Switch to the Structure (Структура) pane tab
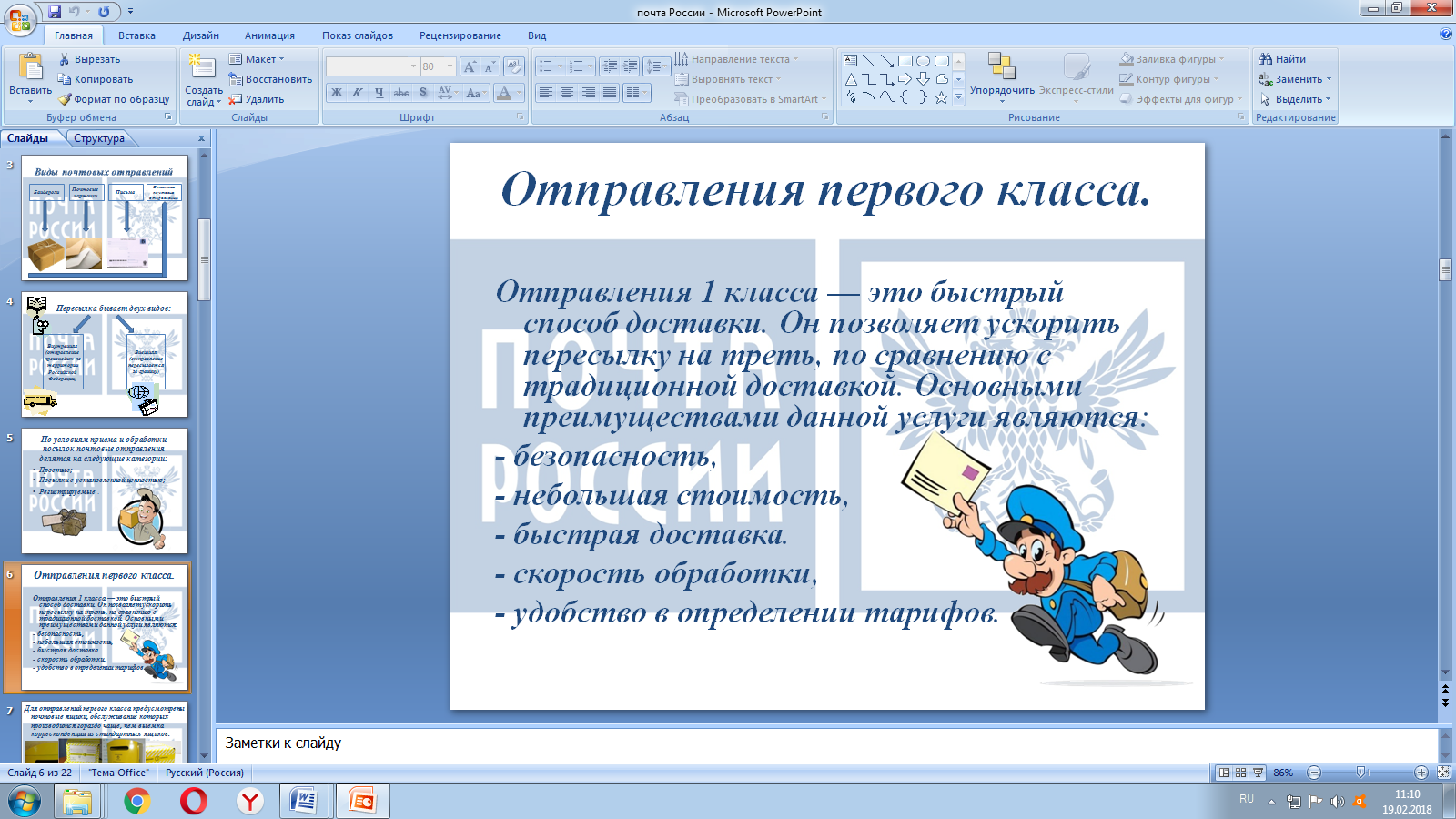Viewport: 1456px width, 819px height. pyautogui.click(x=99, y=138)
